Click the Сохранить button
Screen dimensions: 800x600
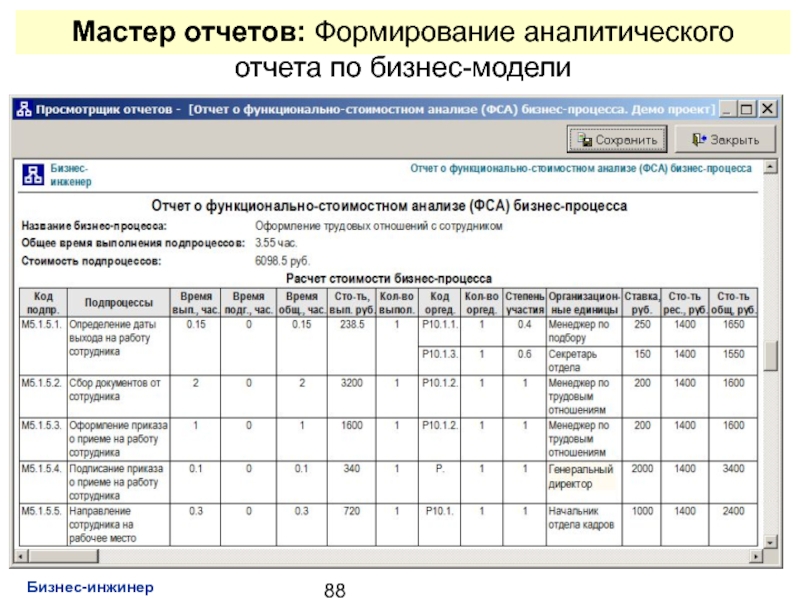tap(616, 139)
